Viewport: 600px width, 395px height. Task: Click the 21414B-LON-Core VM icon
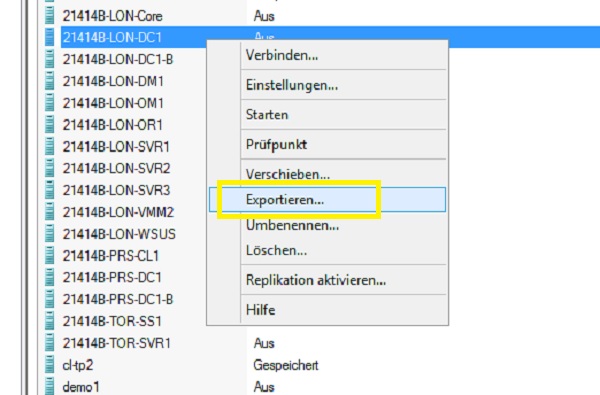(49, 16)
